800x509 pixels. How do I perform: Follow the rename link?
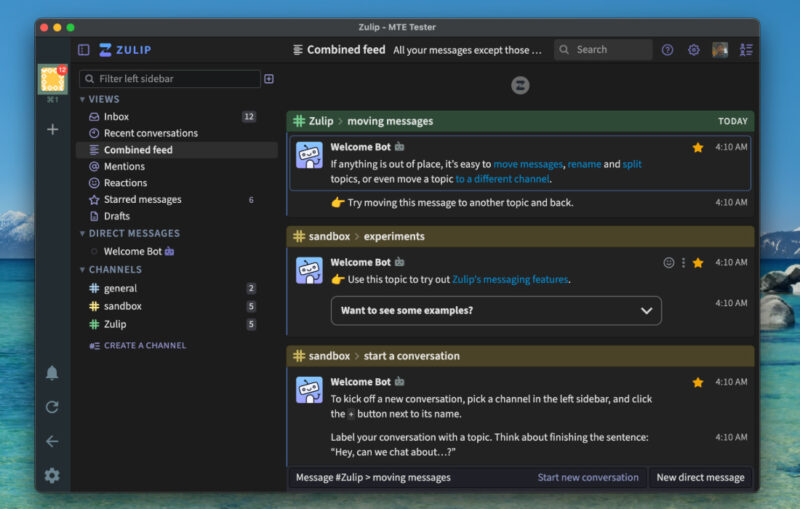tap(584, 164)
